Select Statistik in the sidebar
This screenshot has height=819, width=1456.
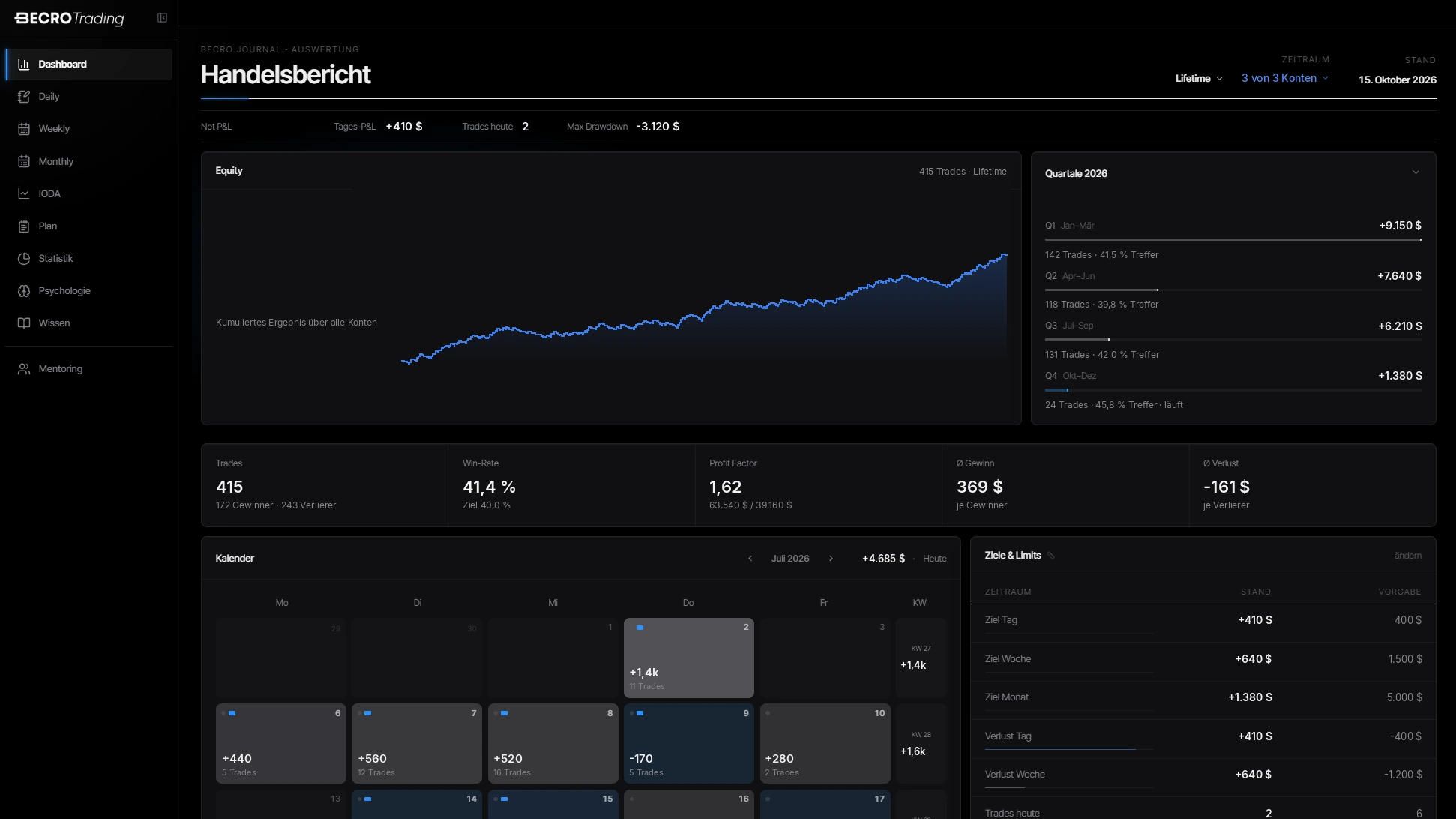(x=88, y=259)
